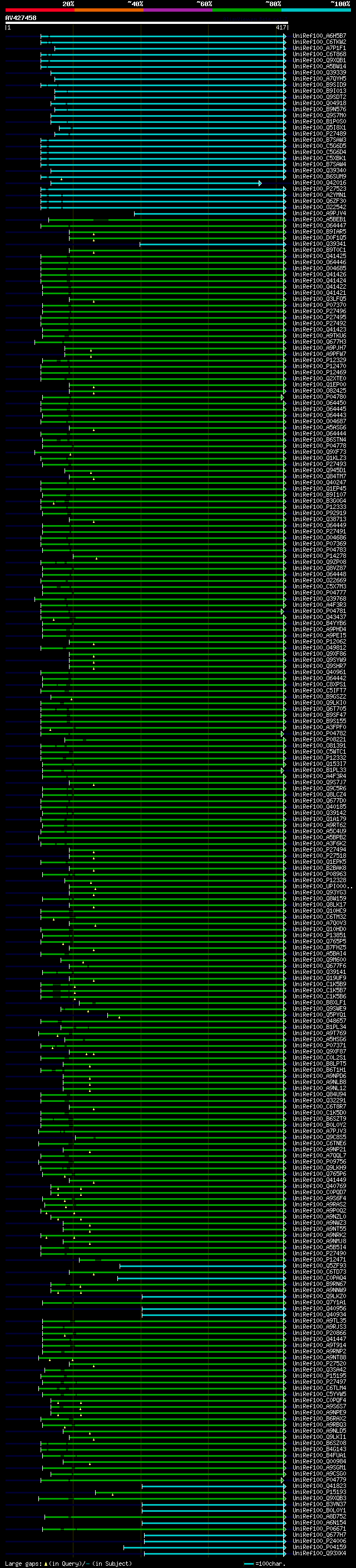Click hit label UniRef100_P07371
This screenshot has width=356, height=1568.
[x=319, y=1045]
